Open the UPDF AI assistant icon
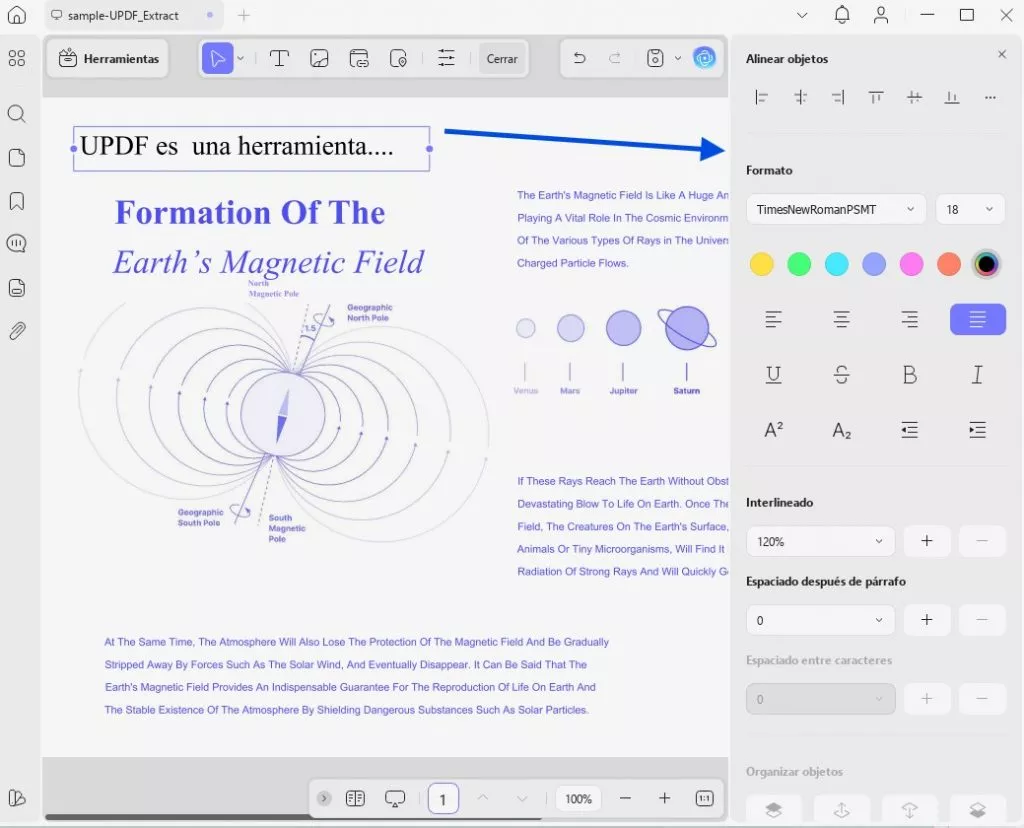 pyautogui.click(x=704, y=58)
